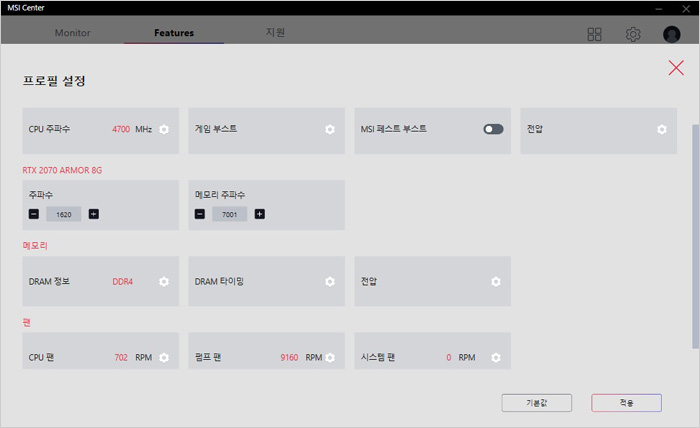Open DRAM 정보 settings gear
700x428 pixels.
coord(164,282)
